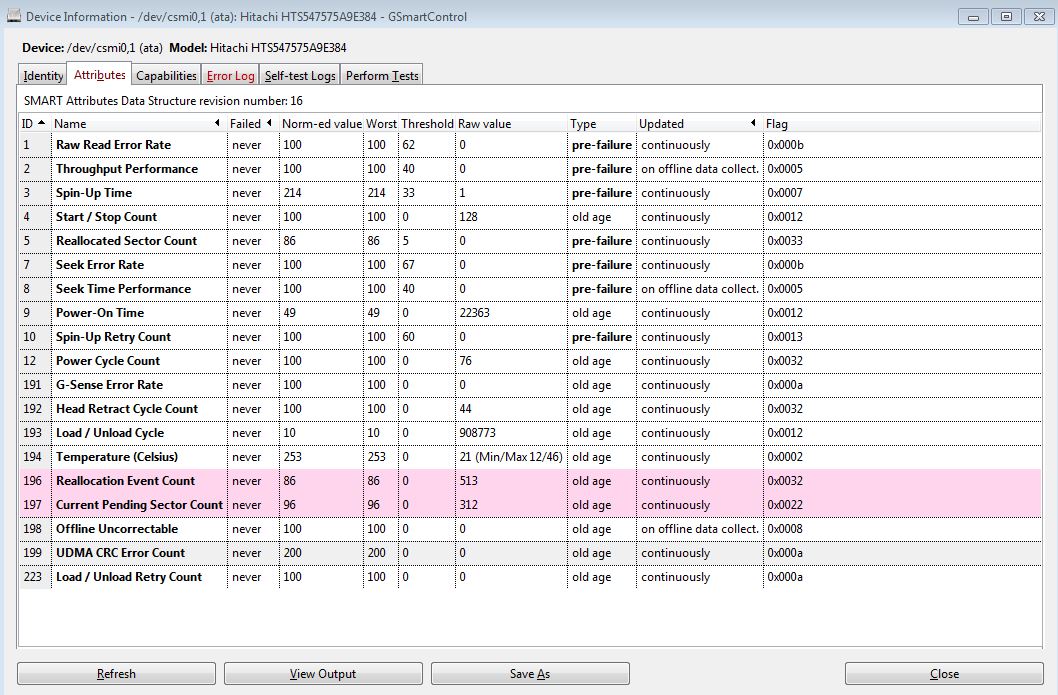Sort by Norm-ed value column header
The image size is (1058, 695).
click(321, 123)
